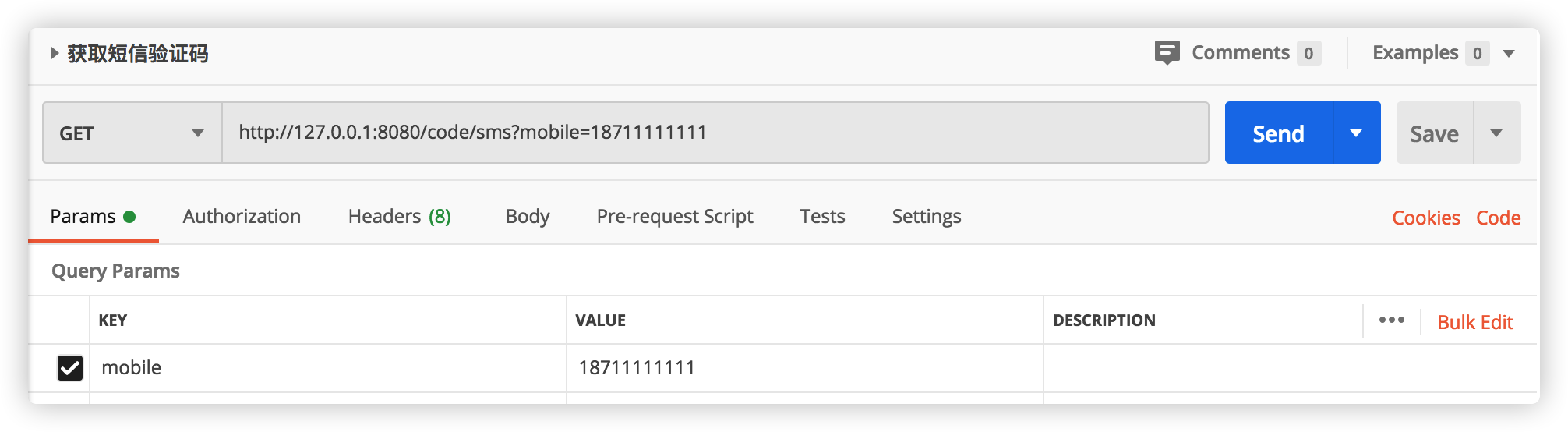Go to the Pre-request Script tab

(674, 217)
